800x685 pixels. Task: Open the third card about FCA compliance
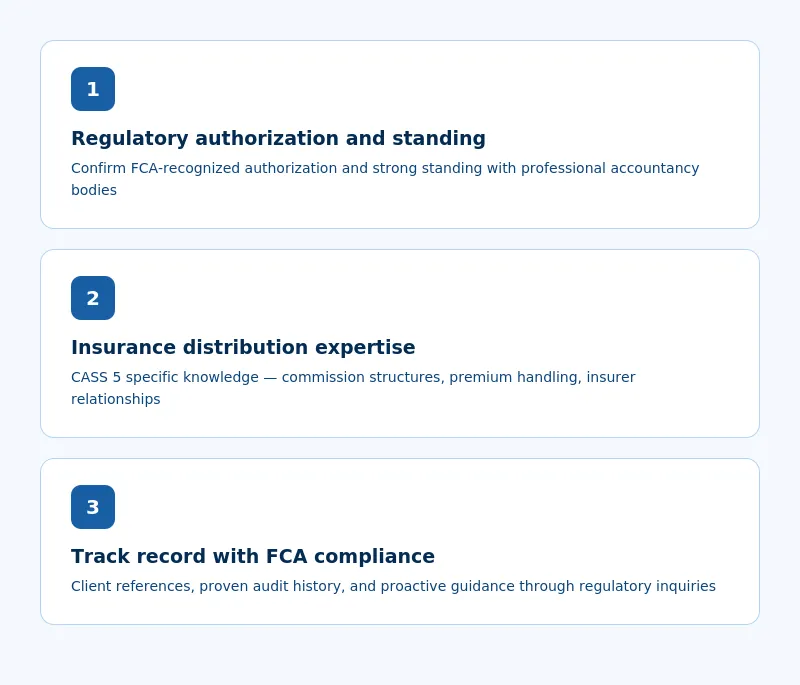(x=400, y=541)
